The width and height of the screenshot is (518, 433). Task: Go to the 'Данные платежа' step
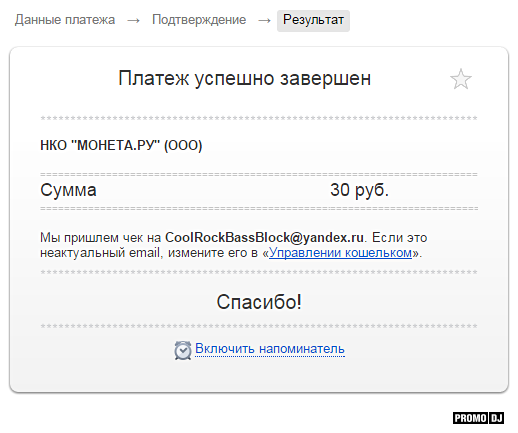(x=65, y=20)
